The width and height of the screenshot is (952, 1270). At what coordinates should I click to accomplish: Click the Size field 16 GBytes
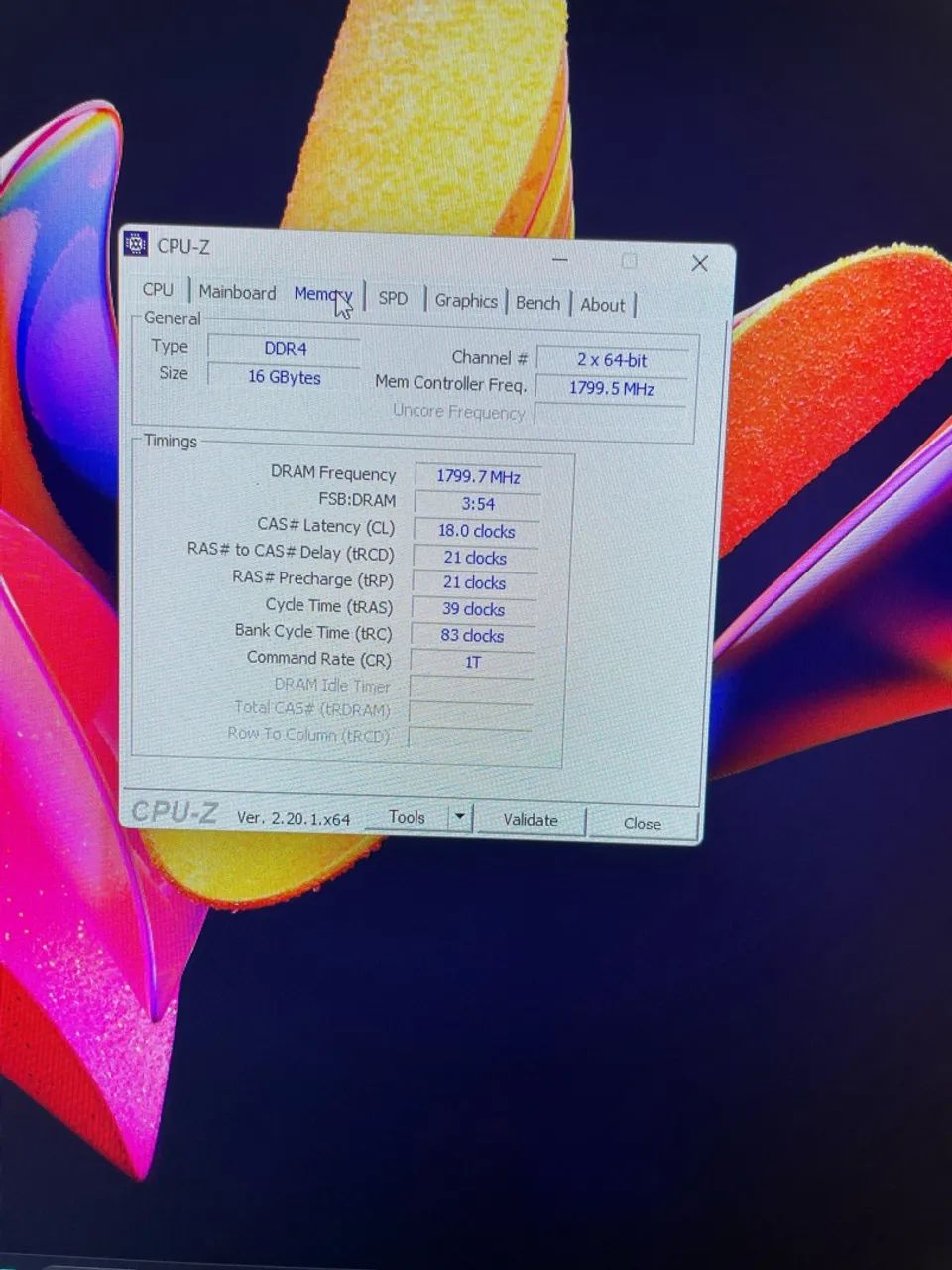(x=284, y=377)
